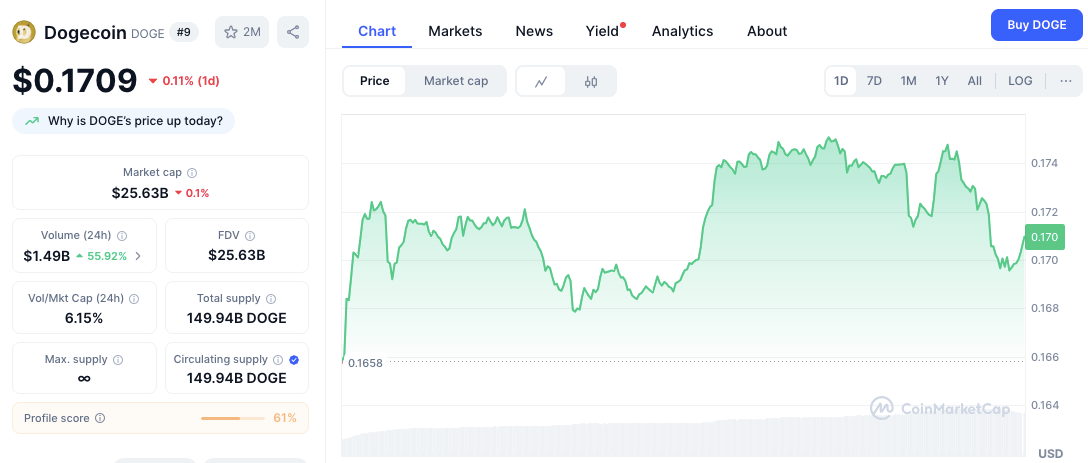Select the line chart view icon
Screen dimensions: 1088x463
(x=541, y=81)
